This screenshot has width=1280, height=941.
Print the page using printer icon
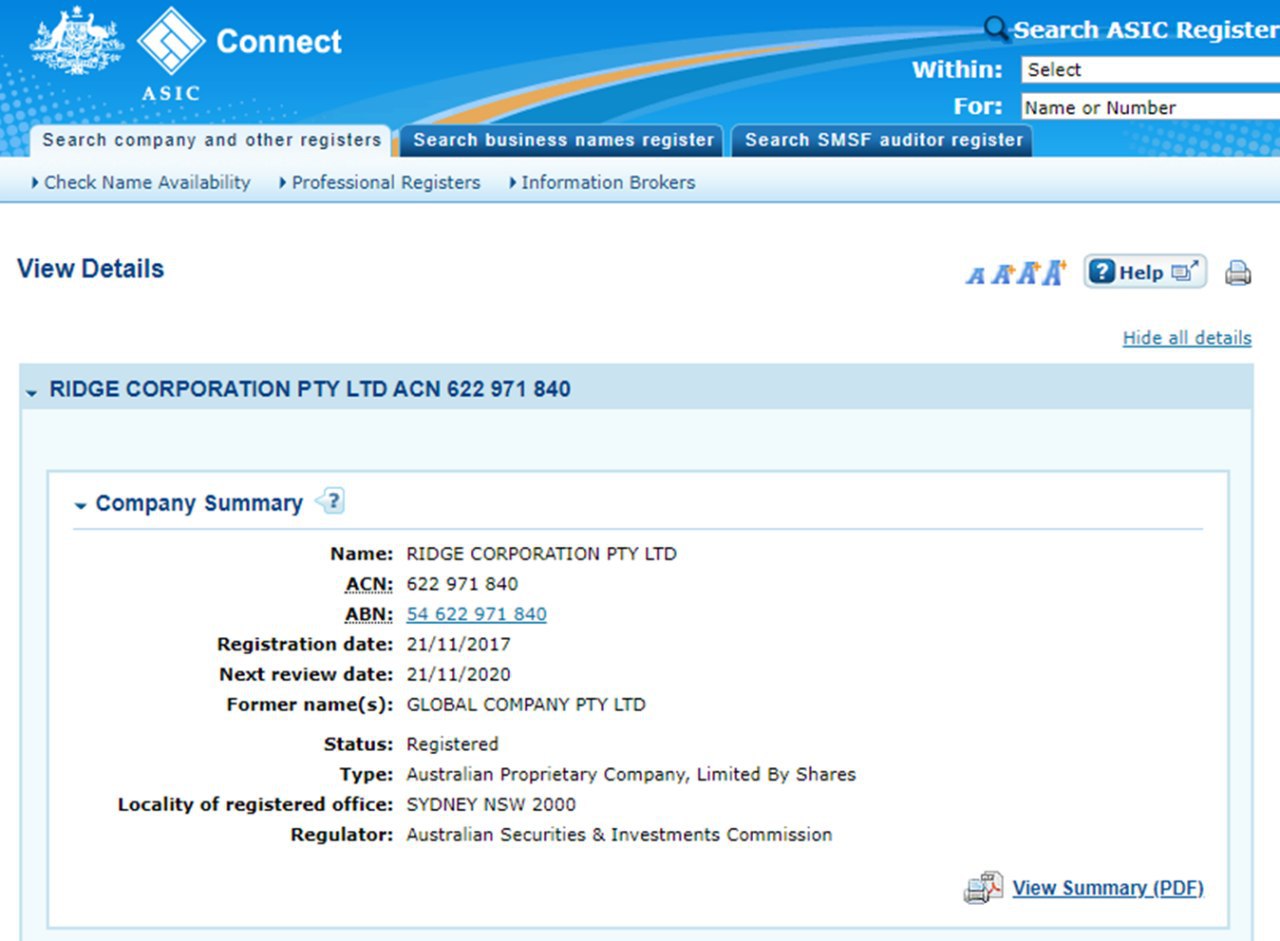coord(1238,272)
